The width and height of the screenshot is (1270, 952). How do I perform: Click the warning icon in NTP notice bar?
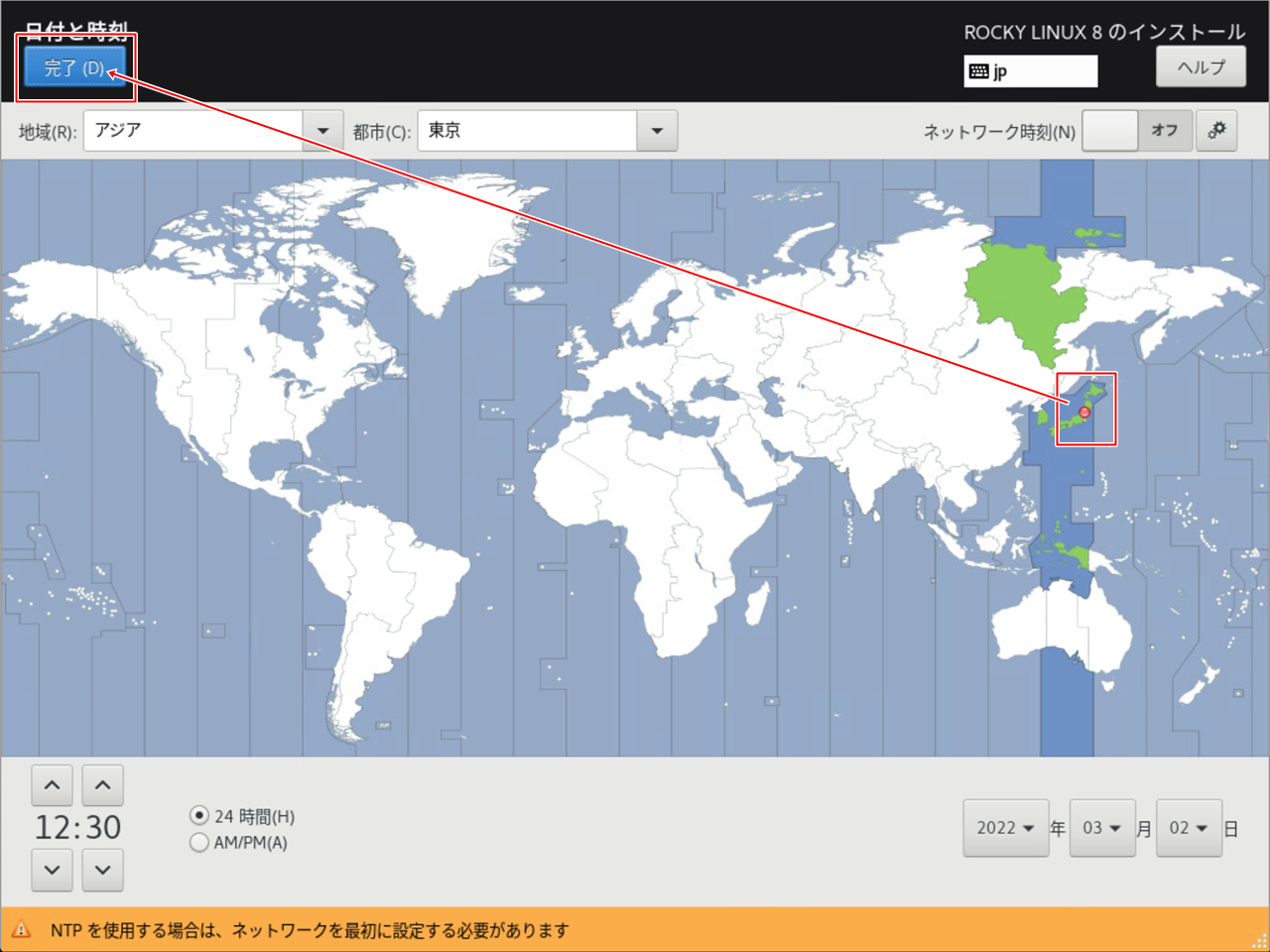(21, 930)
